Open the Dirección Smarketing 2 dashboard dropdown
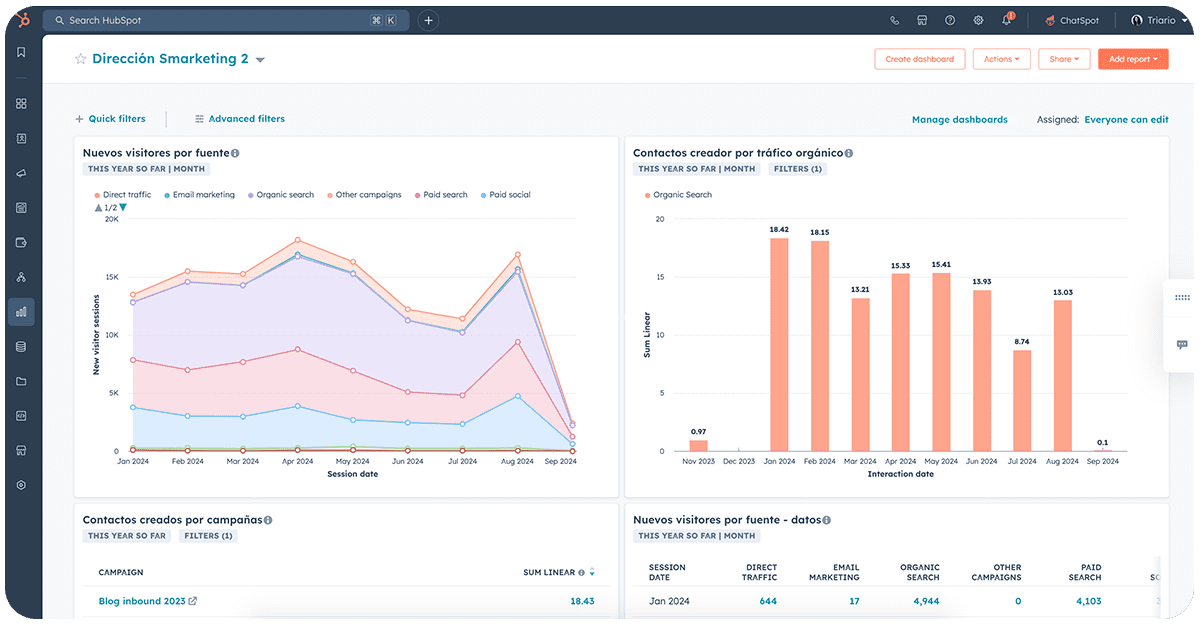Screen dimensions: 1200x625 click(260, 60)
